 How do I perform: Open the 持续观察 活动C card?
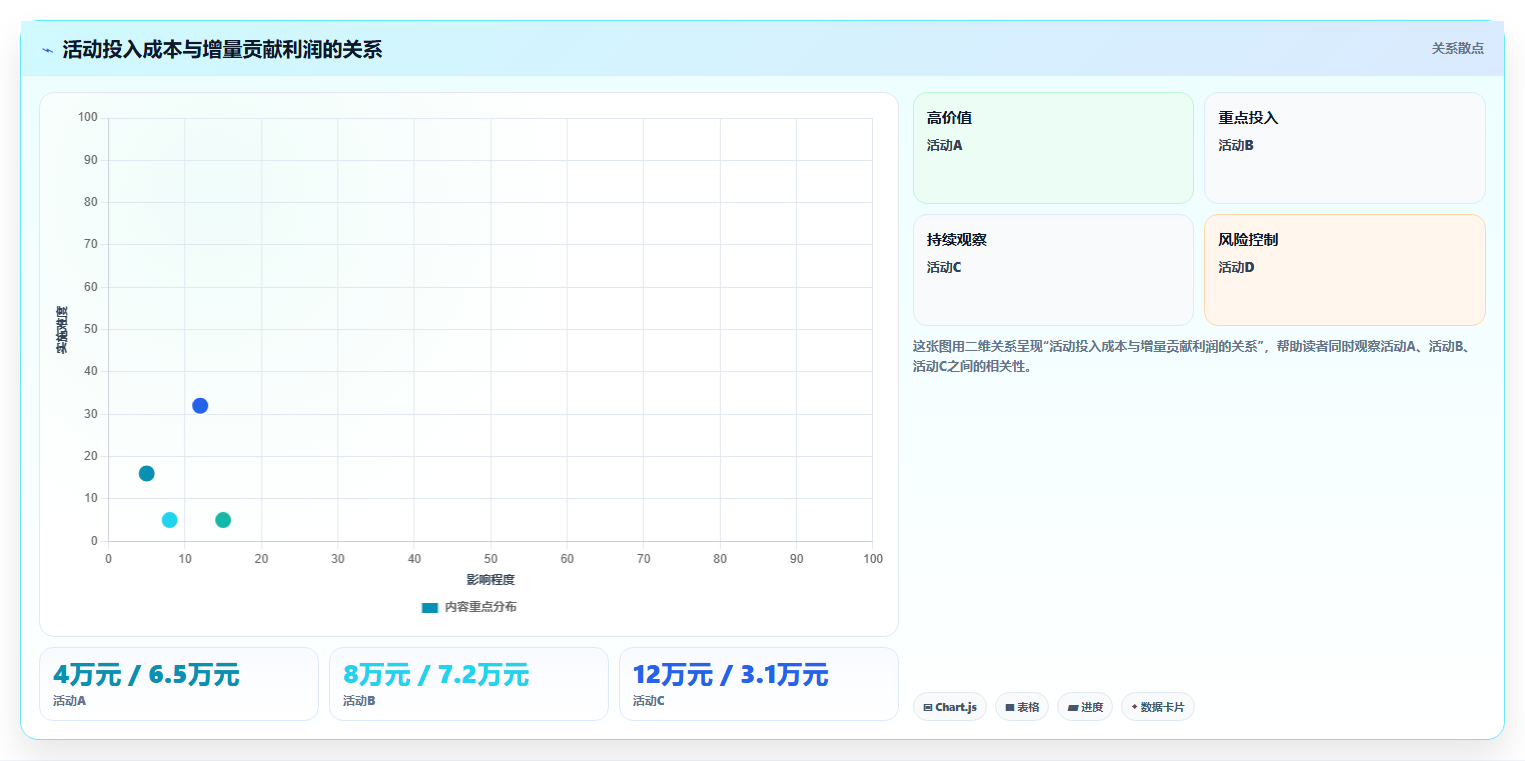(x=1053, y=270)
